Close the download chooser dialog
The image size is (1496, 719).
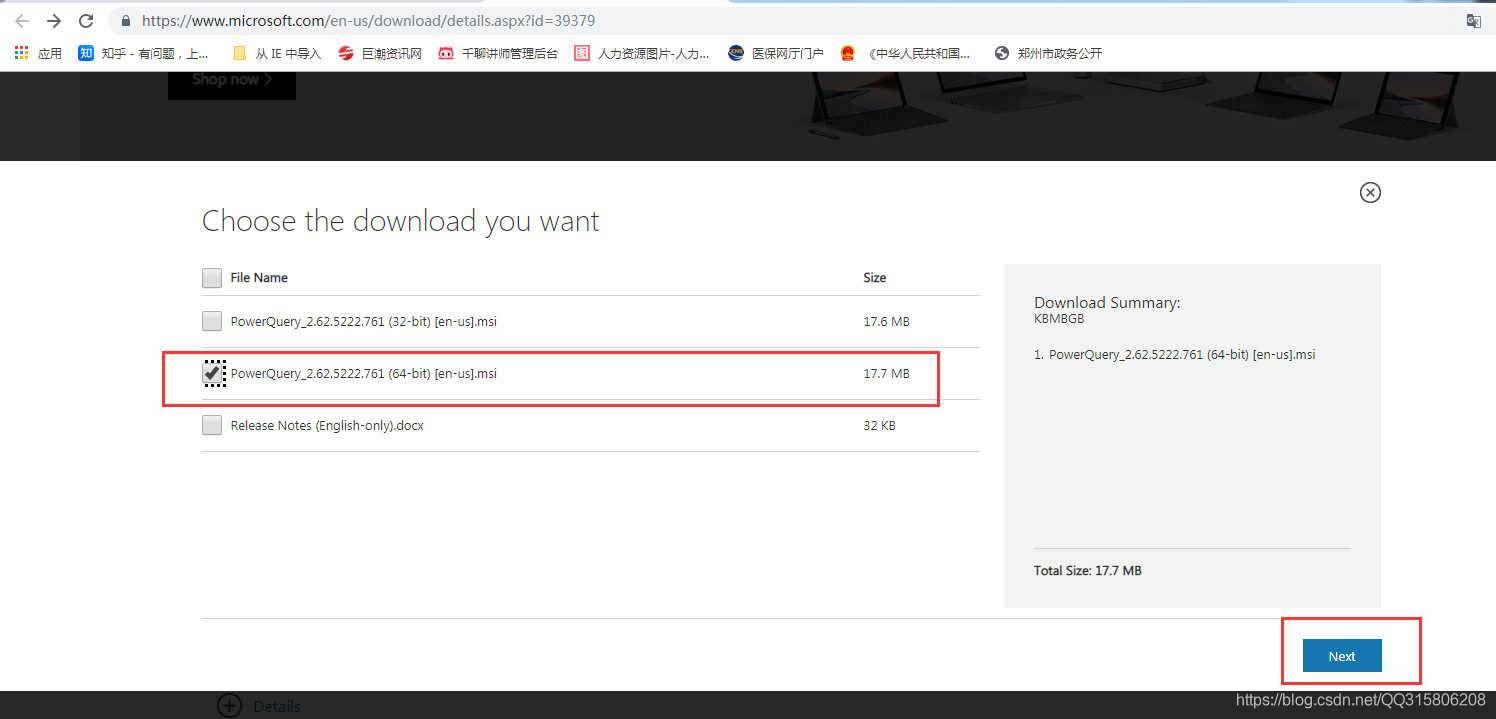pos(1370,192)
